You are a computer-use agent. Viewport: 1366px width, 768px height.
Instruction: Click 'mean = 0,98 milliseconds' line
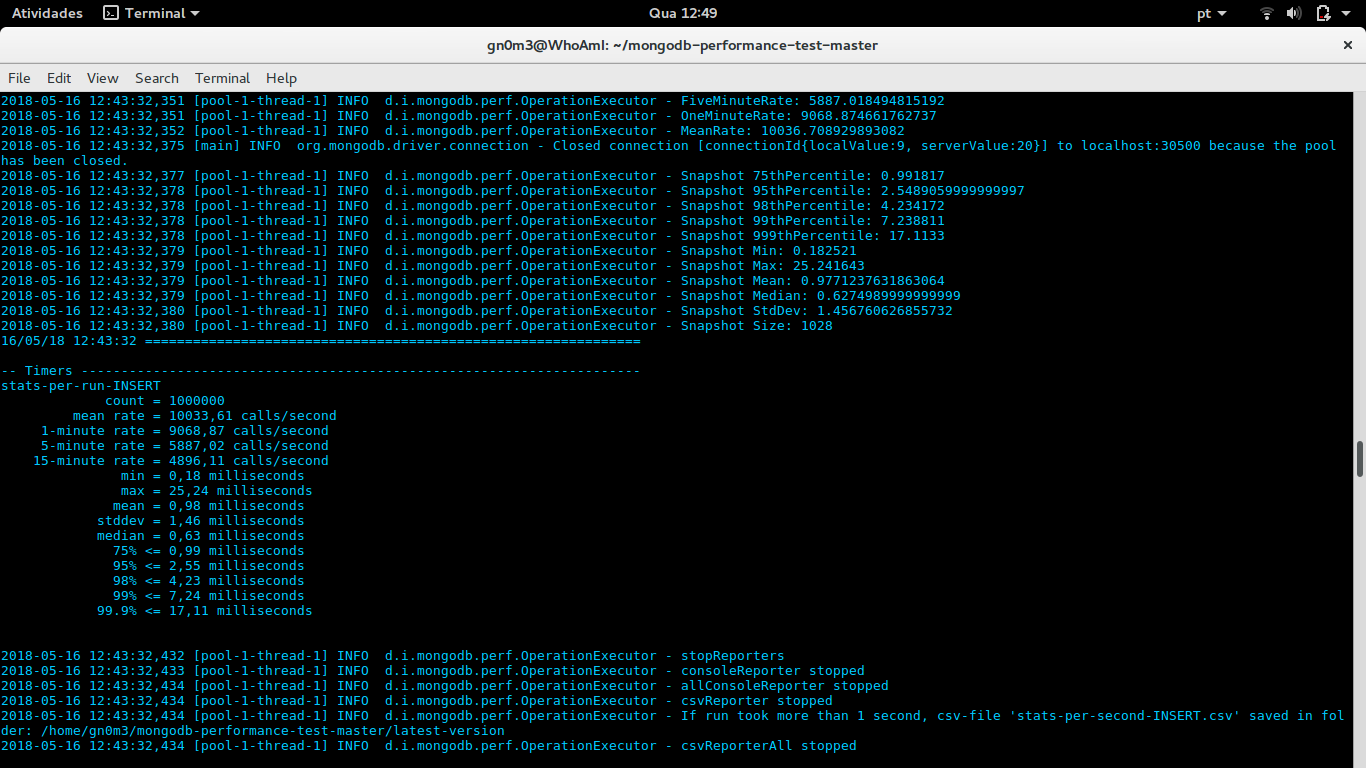(x=209, y=506)
